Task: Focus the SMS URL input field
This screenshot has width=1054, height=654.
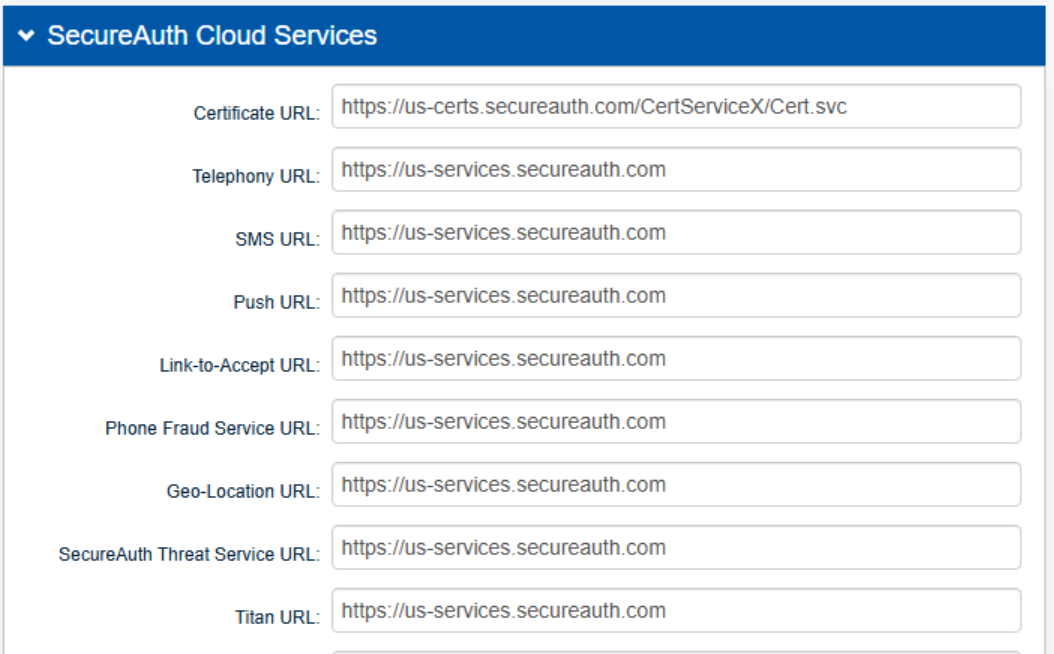Action: (676, 233)
